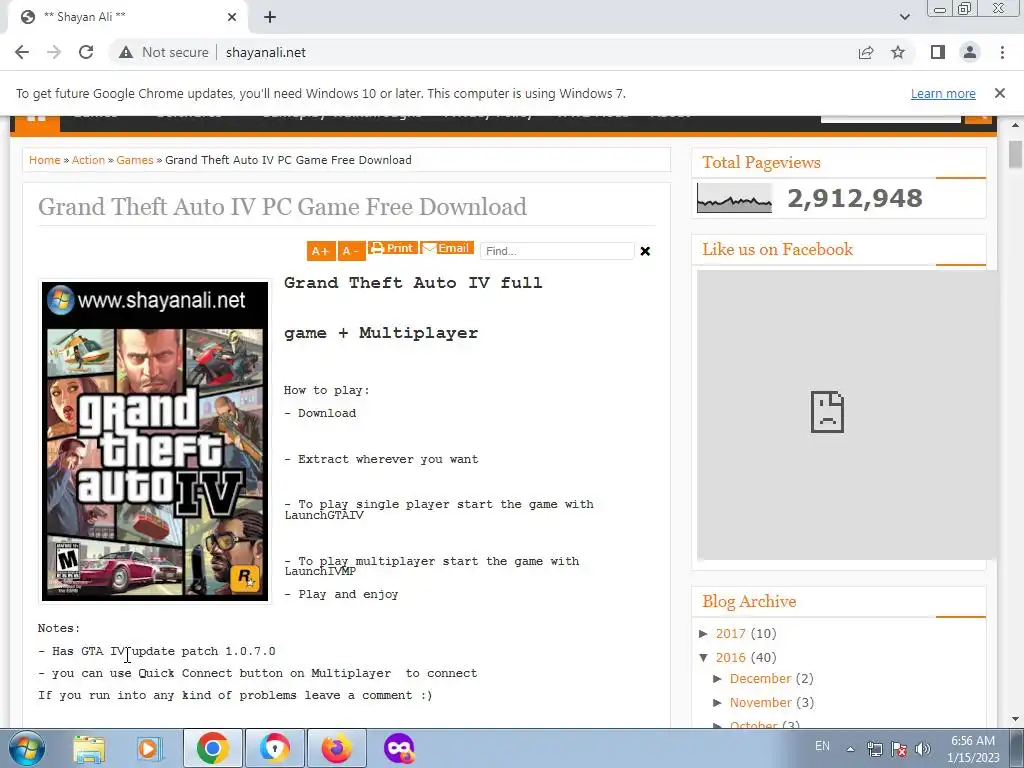Increase font size with A+ button
This screenshot has height=768, width=1024.
(321, 251)
